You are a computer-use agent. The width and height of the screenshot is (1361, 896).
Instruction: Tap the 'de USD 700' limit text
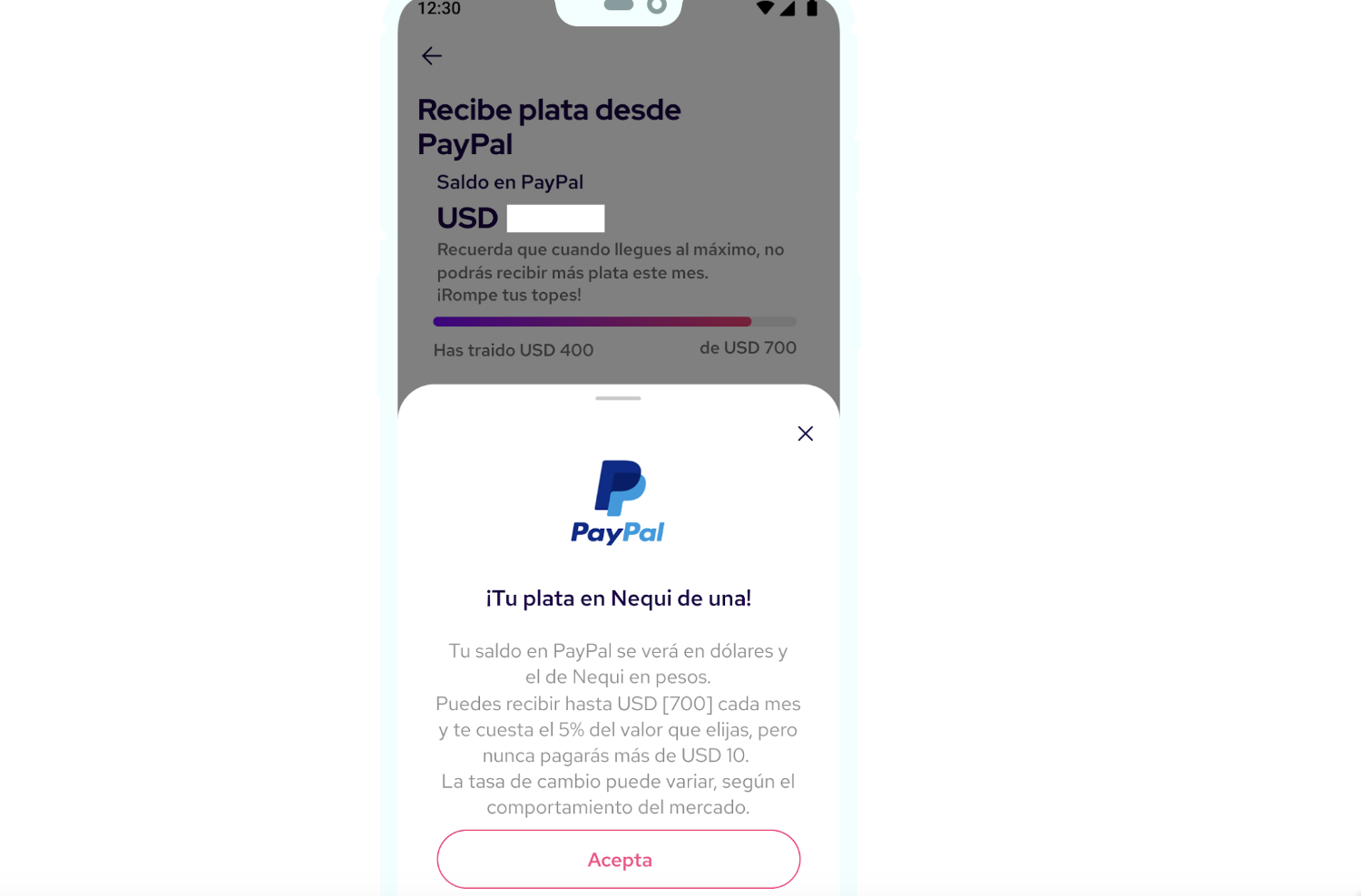[x=748, y=348]
